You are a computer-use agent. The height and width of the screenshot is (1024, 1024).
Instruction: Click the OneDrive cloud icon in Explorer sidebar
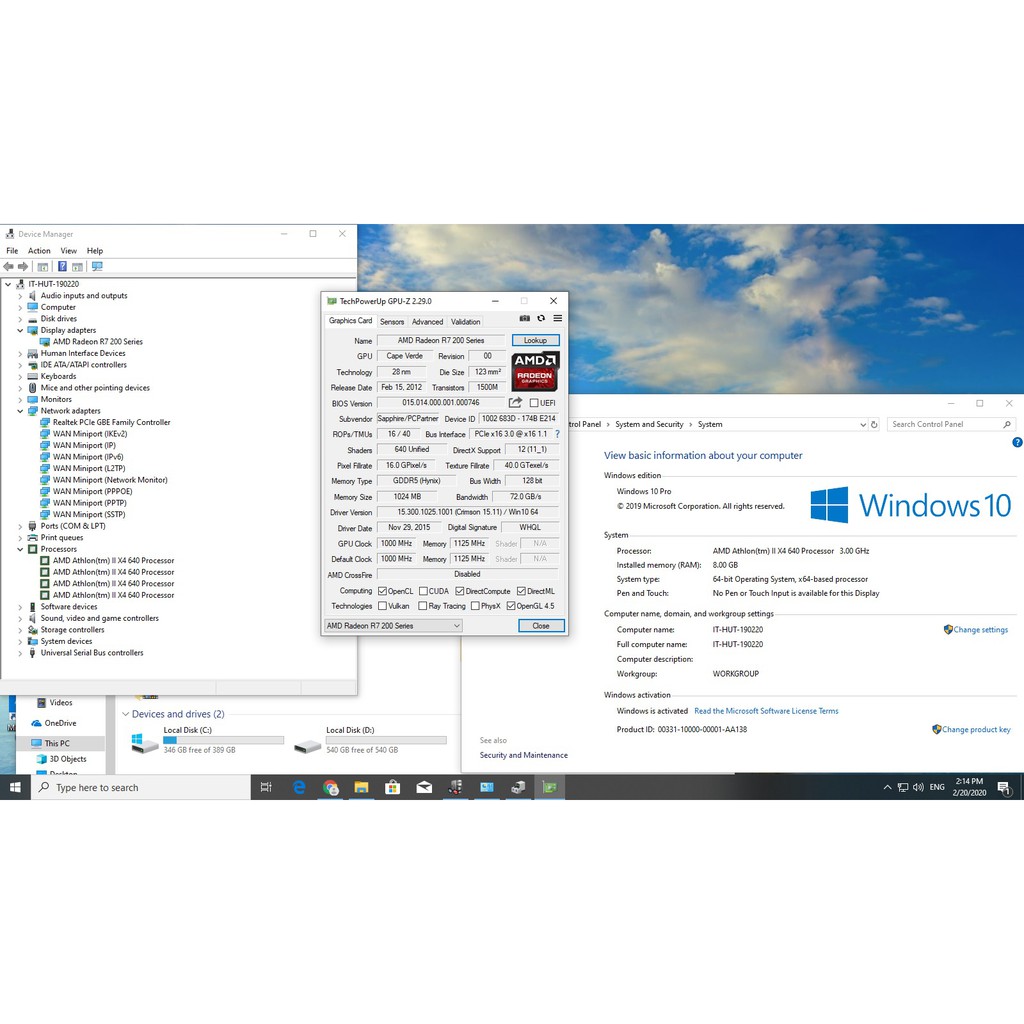click(x=37, y=723)
